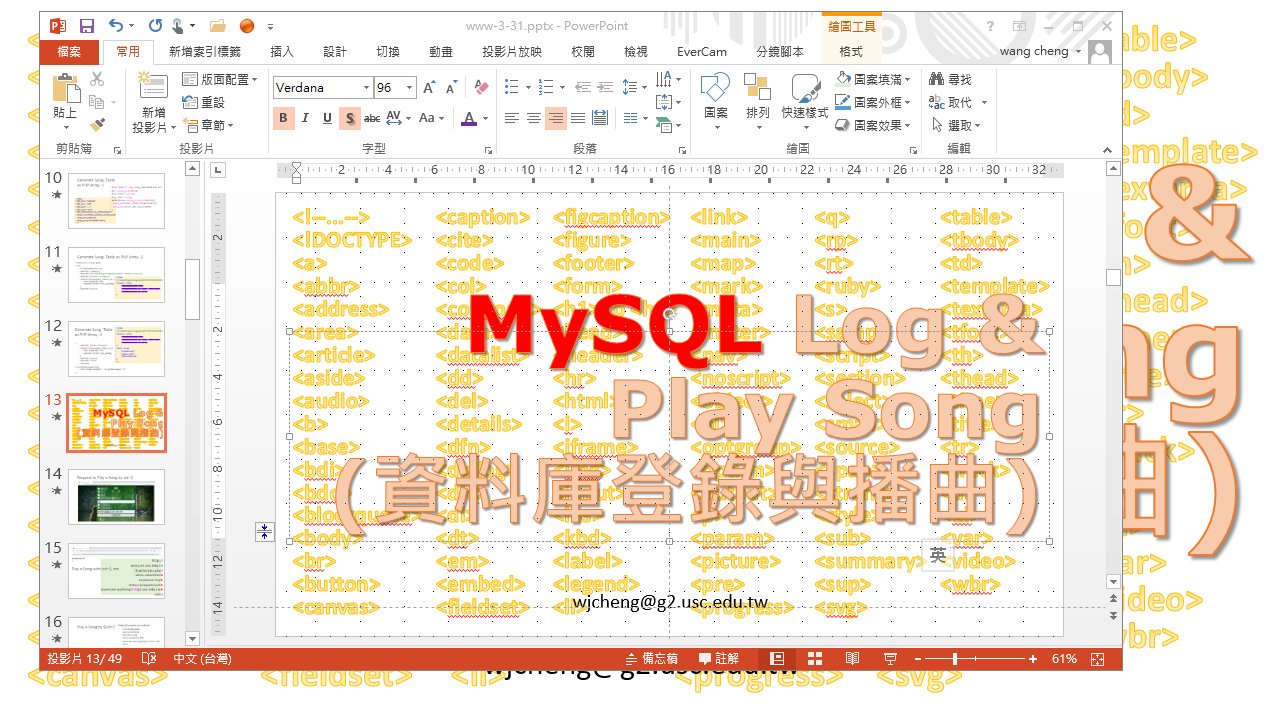Screen dimensions: 1280x720
Task: Open 排列 arrange button
Action: [x=758, y=99]
